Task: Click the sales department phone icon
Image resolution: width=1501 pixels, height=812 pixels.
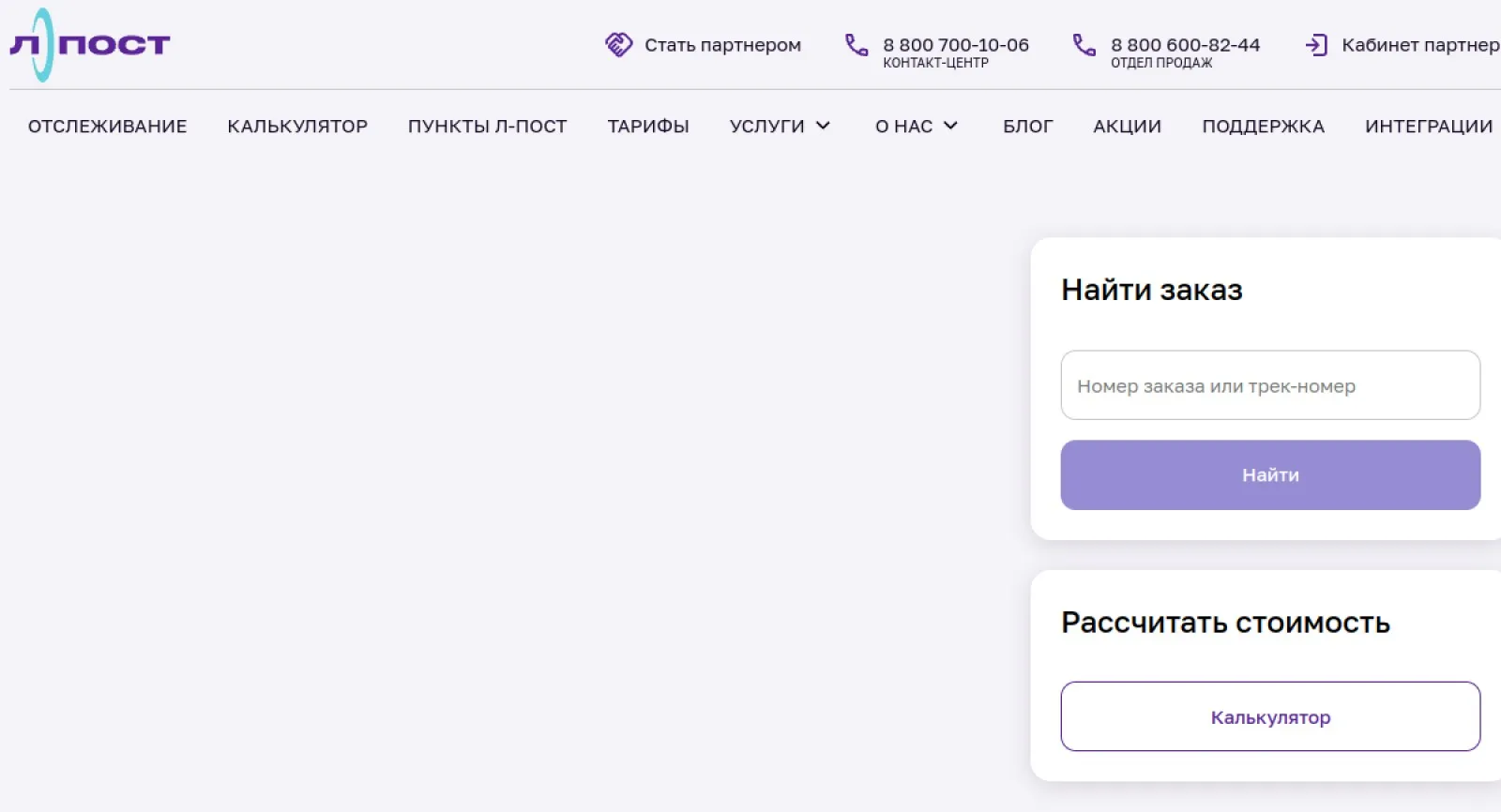Action: click(x=1084, y=45)
